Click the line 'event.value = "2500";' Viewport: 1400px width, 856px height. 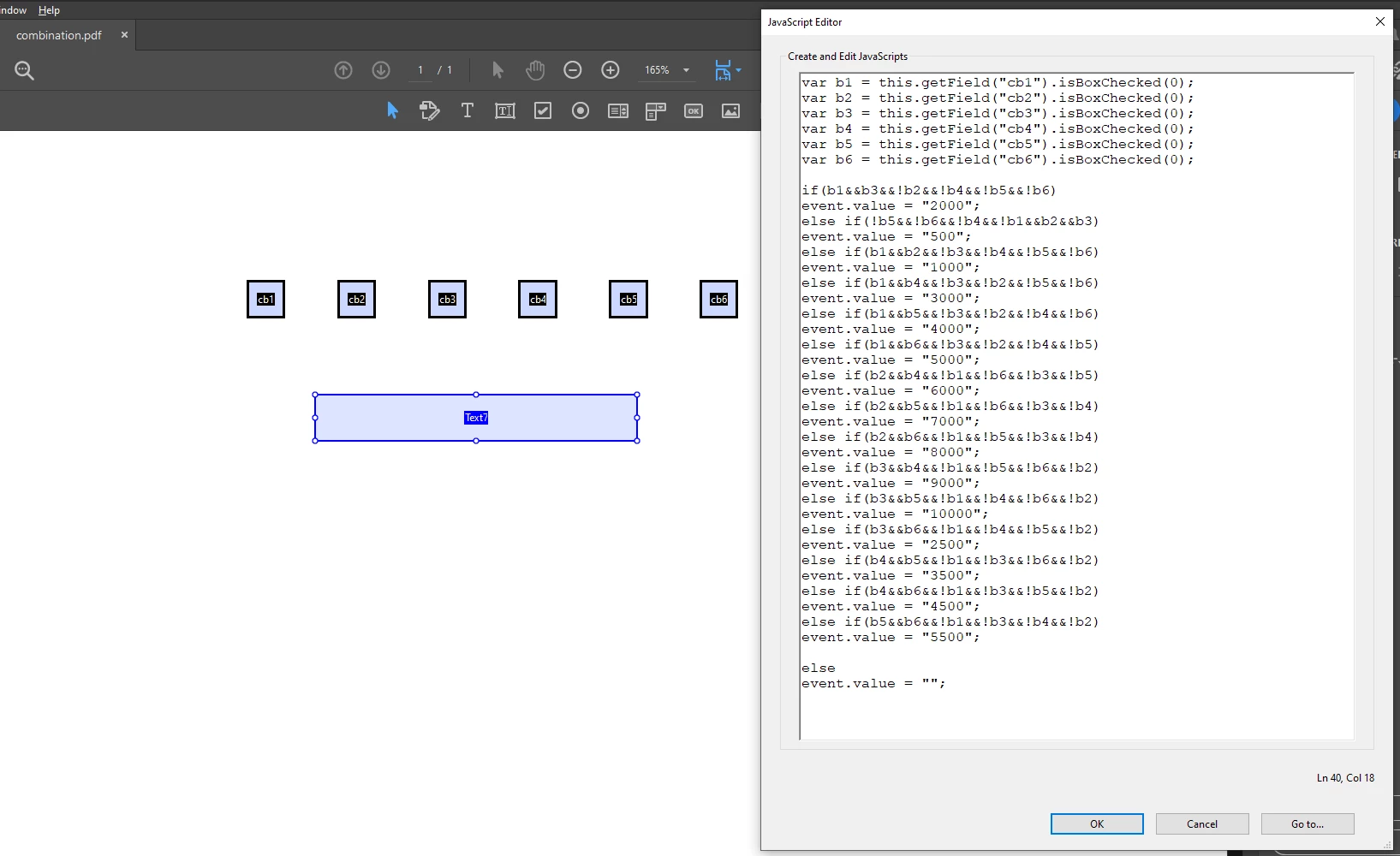coord(891,545)
